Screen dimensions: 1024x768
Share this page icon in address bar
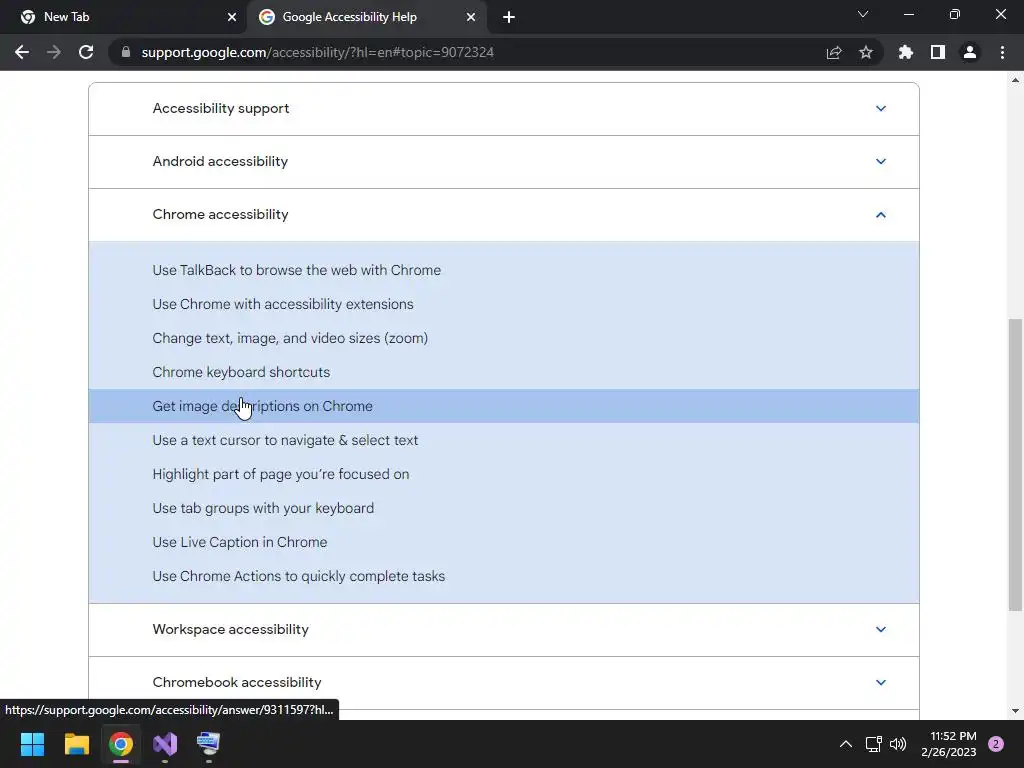pos(834,52)
